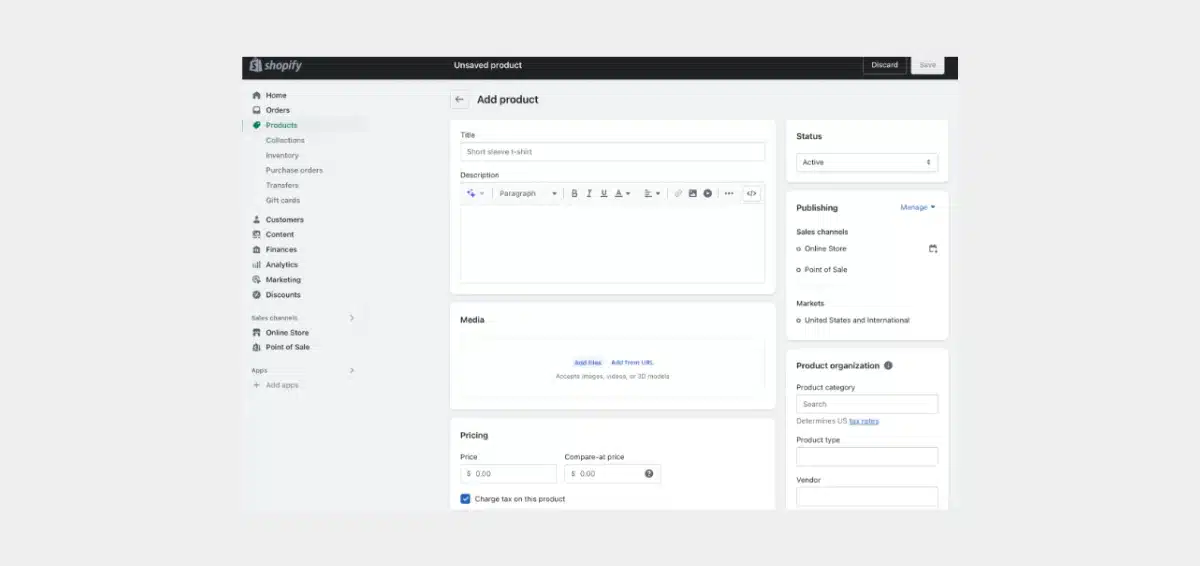The width and height of the screenshot is (1200, 566).
Task: Click the Product category search field
Action: (867, 404)
